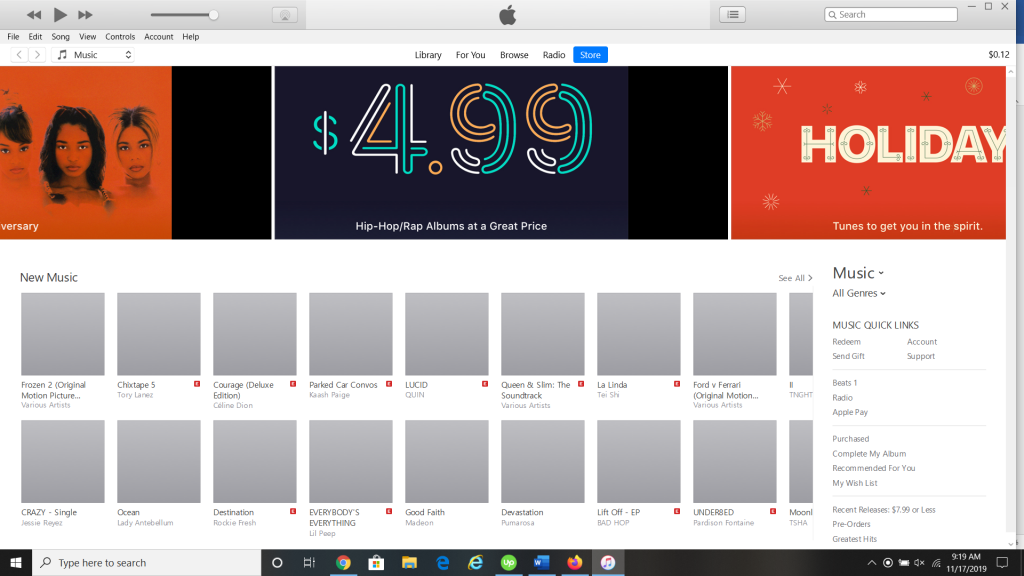Open the Music media type dropdown

point(93,55)
